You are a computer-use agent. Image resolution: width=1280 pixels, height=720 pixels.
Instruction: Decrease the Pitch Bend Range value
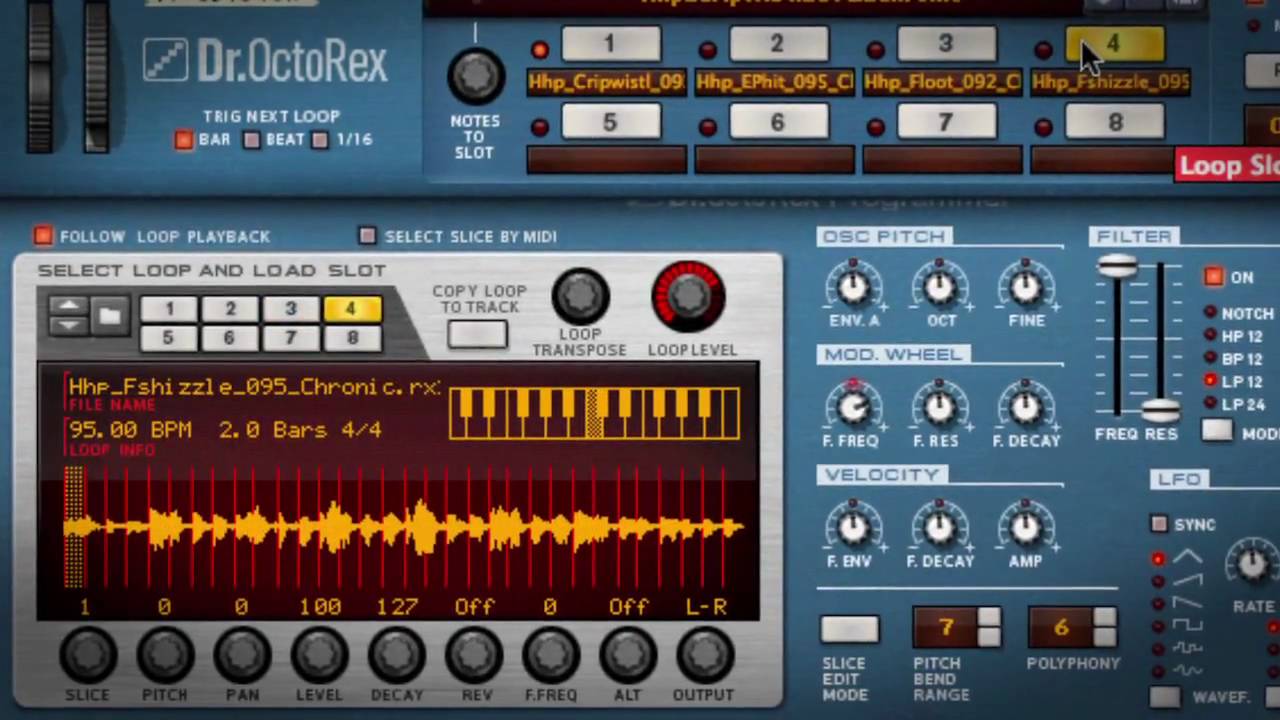pyautogui.click(x=988, y=638)
